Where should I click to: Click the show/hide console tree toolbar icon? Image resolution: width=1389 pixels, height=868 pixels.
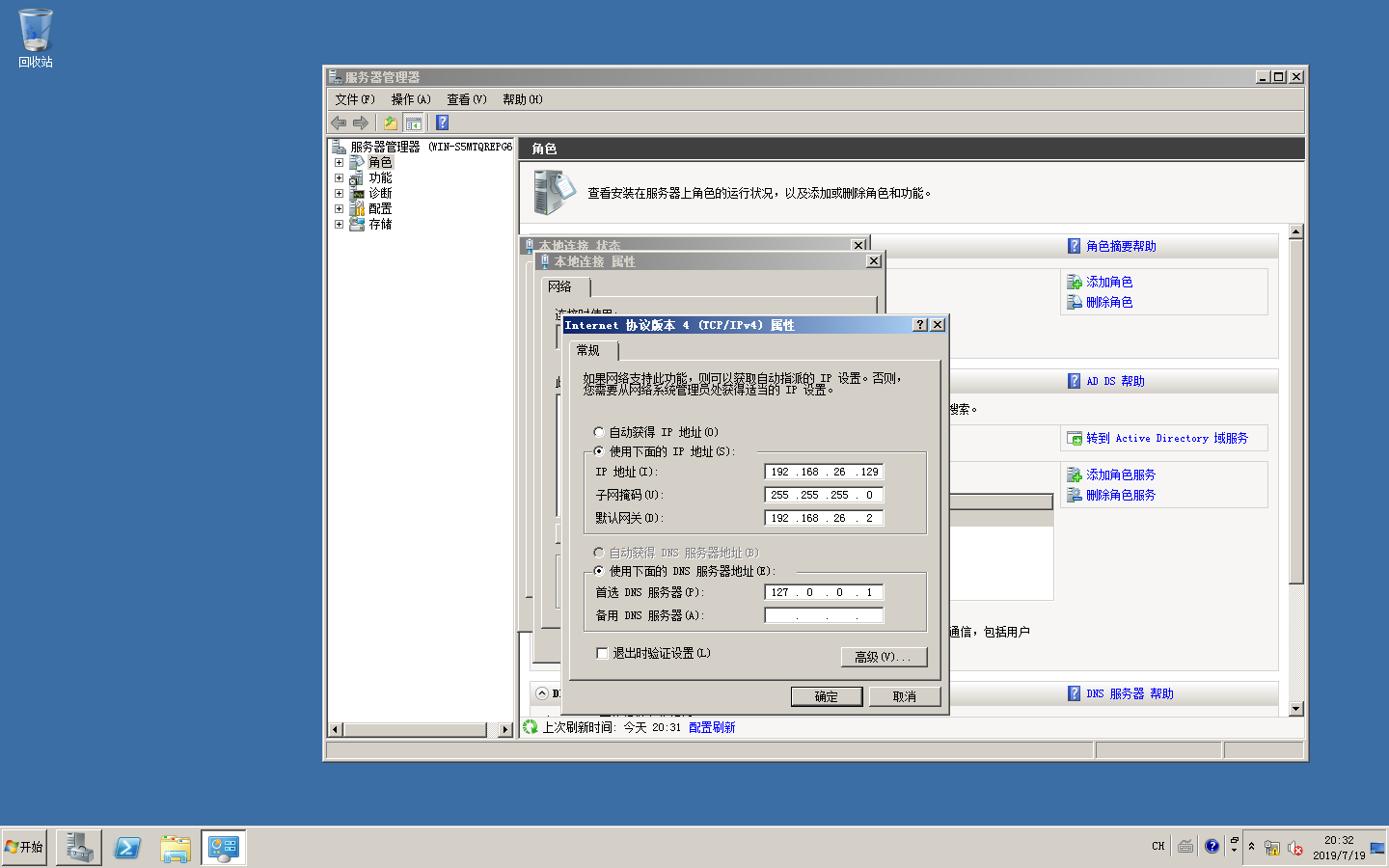point(414,122)
